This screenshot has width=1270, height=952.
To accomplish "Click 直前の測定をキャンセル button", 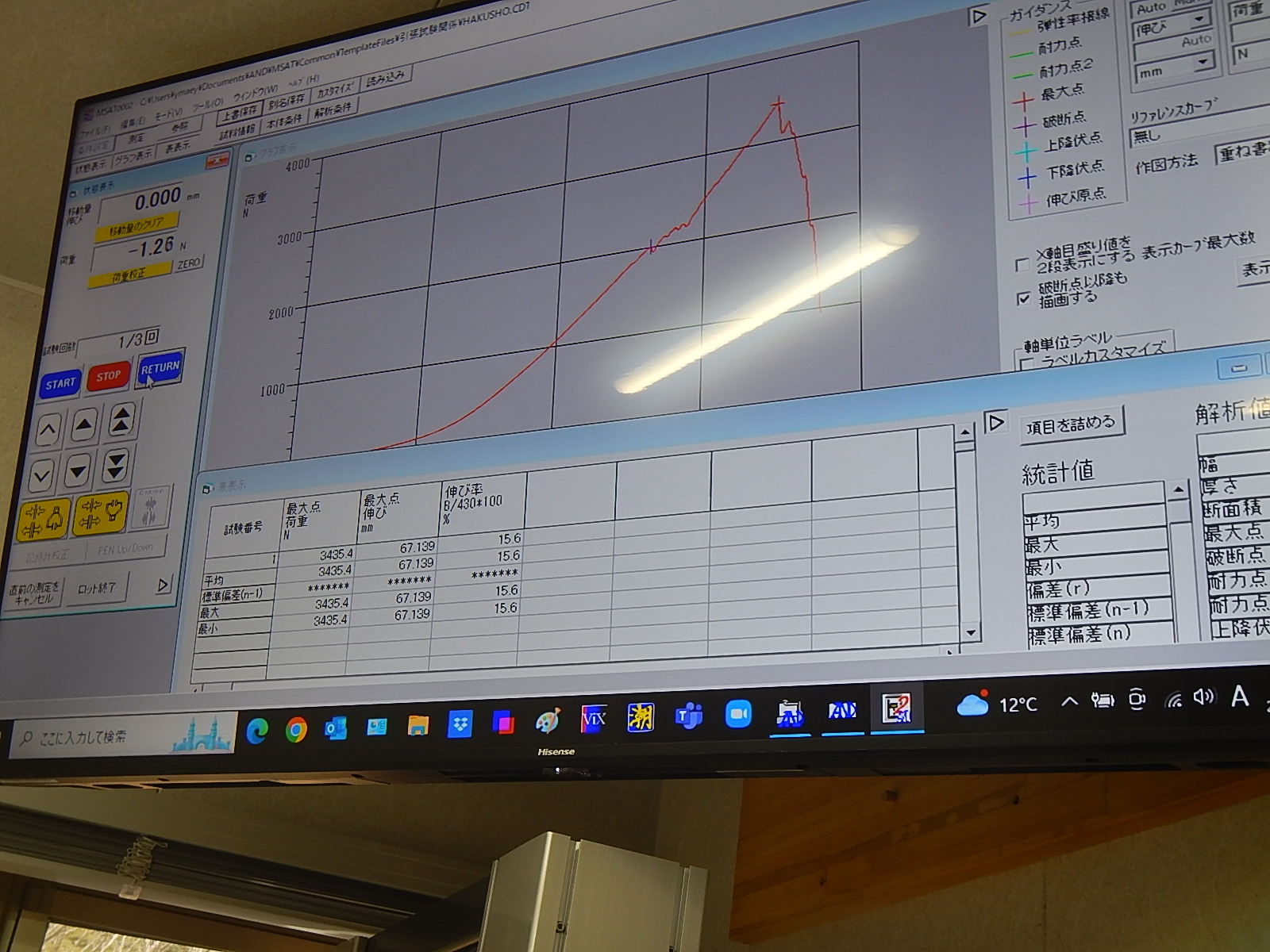I will click(34, 593).
